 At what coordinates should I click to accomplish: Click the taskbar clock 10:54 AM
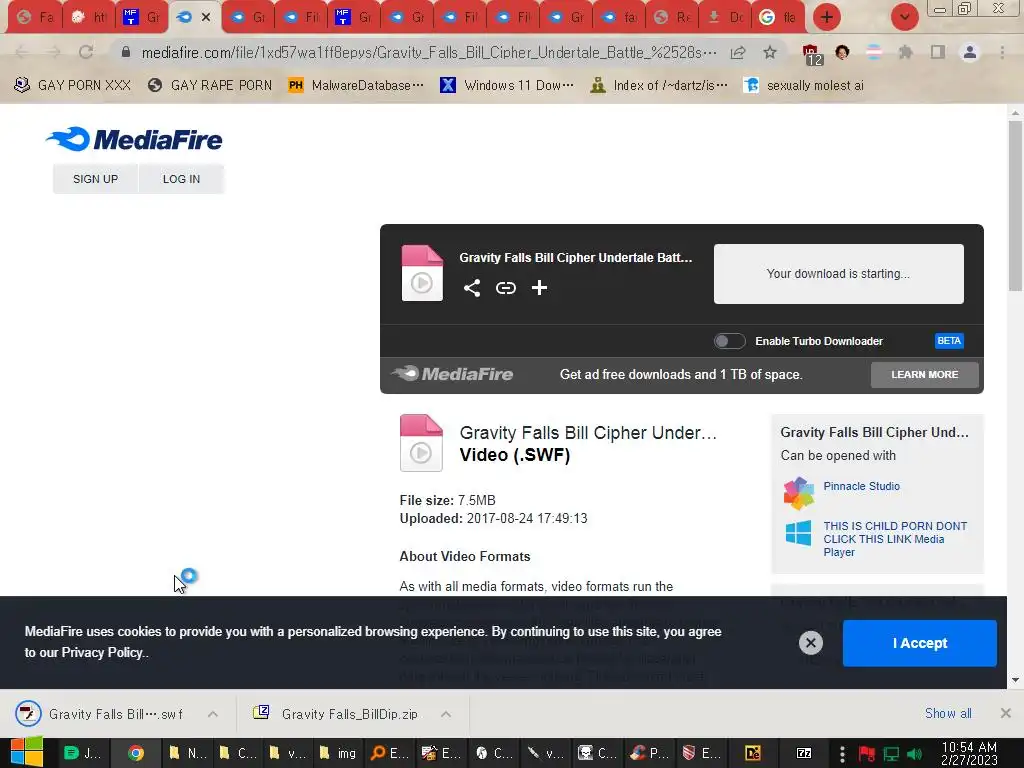pos(969,753)
